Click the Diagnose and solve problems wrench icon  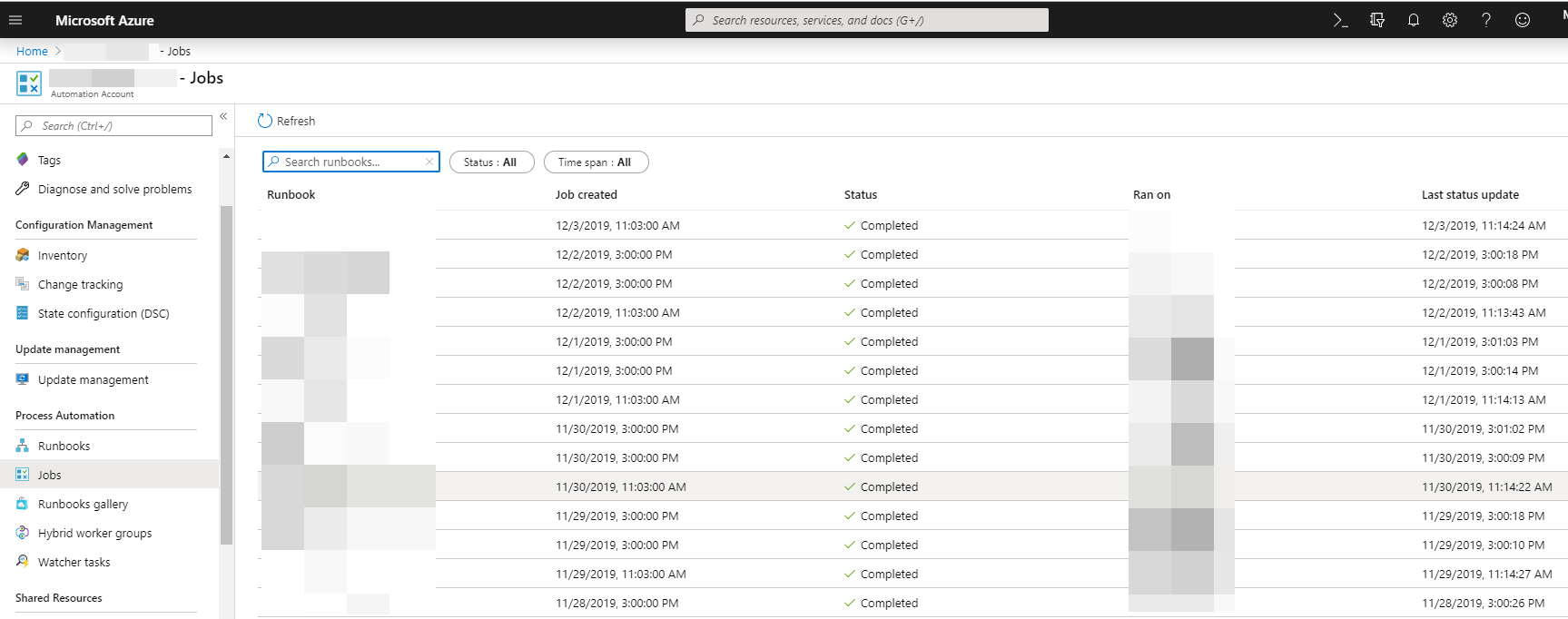tap(23, 189)
